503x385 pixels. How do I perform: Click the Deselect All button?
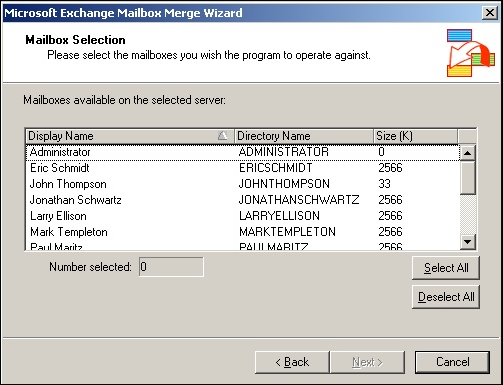pos(446,297)
